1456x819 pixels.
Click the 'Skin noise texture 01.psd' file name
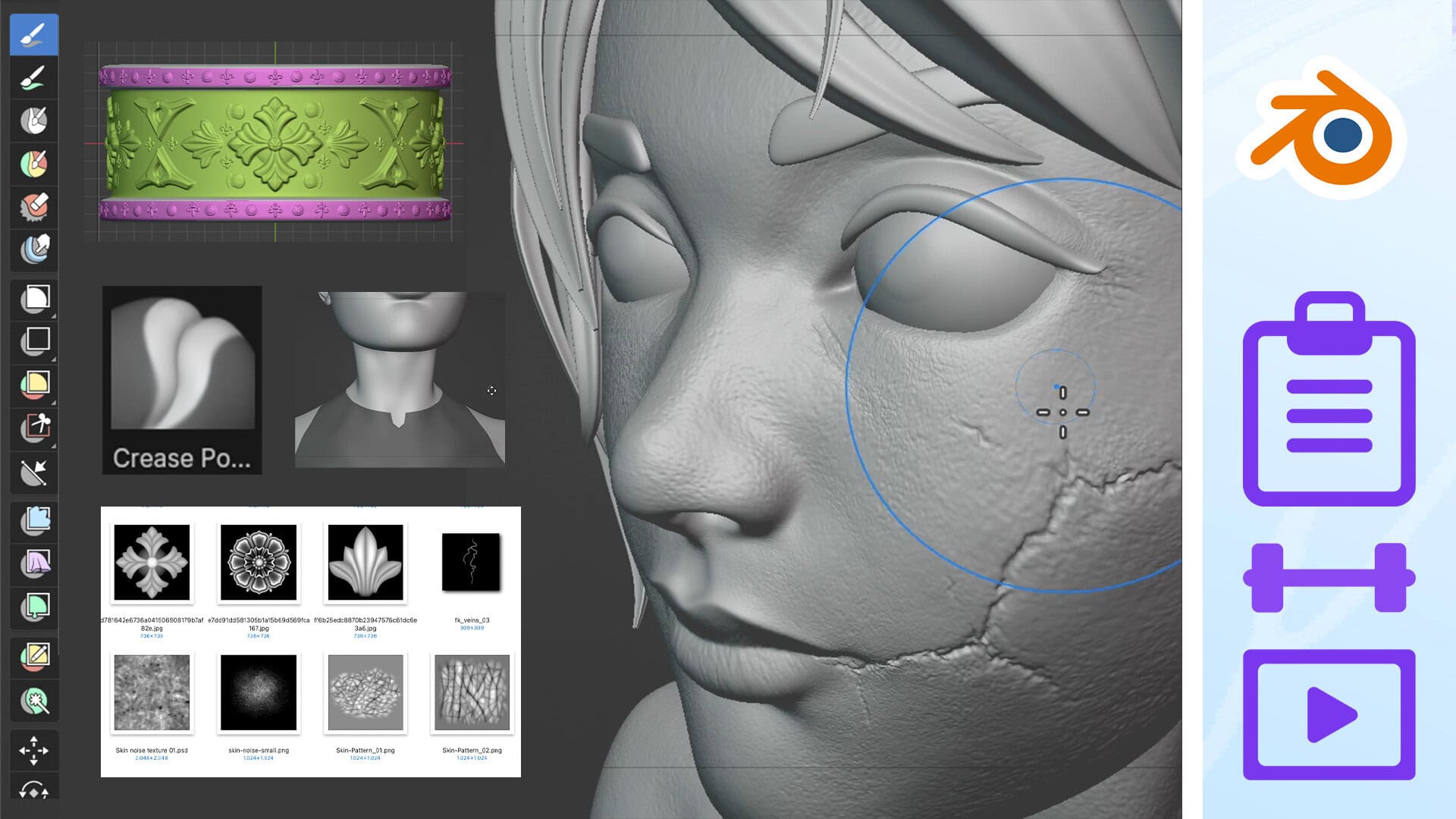(x=152, y=751)
